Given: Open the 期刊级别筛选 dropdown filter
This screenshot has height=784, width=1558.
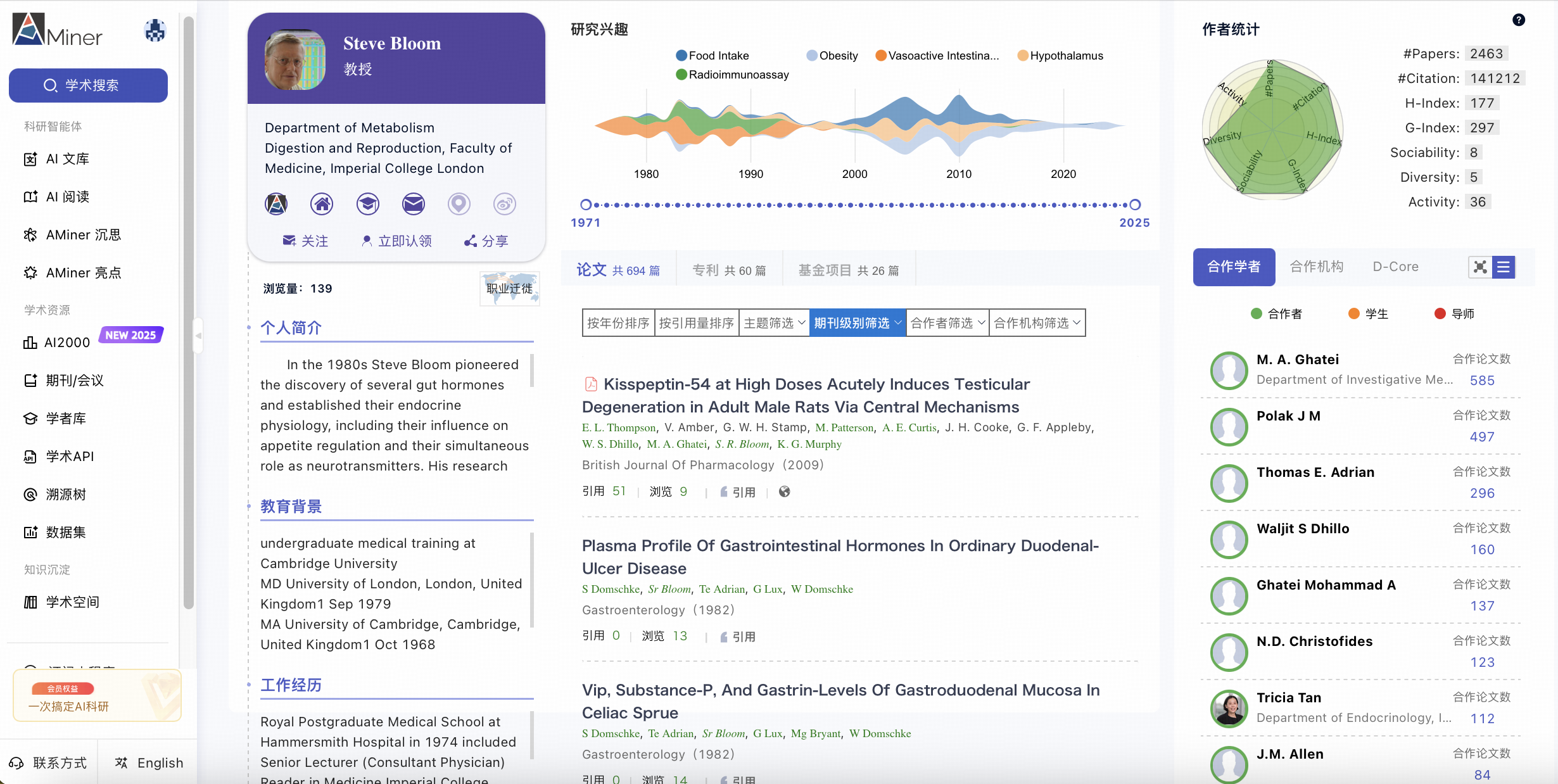Looking at the screenshot, I should 858,323.
